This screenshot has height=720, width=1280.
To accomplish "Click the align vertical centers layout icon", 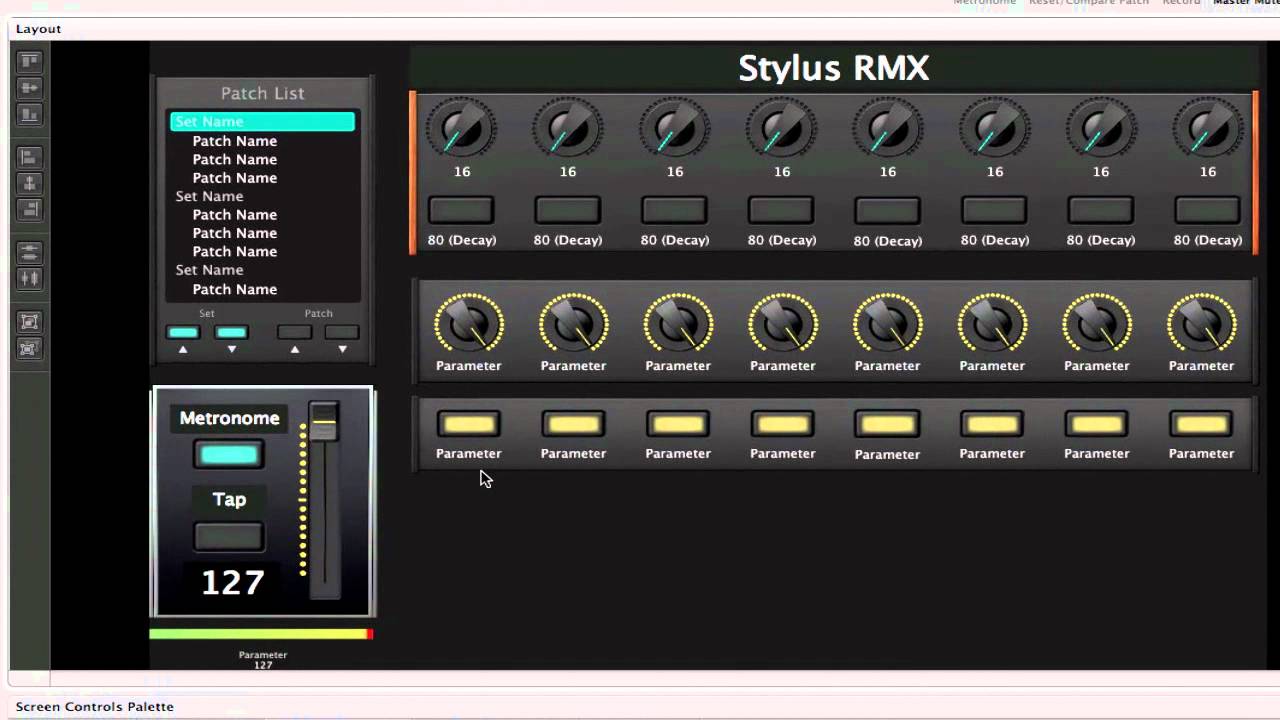I will (29, 88).
